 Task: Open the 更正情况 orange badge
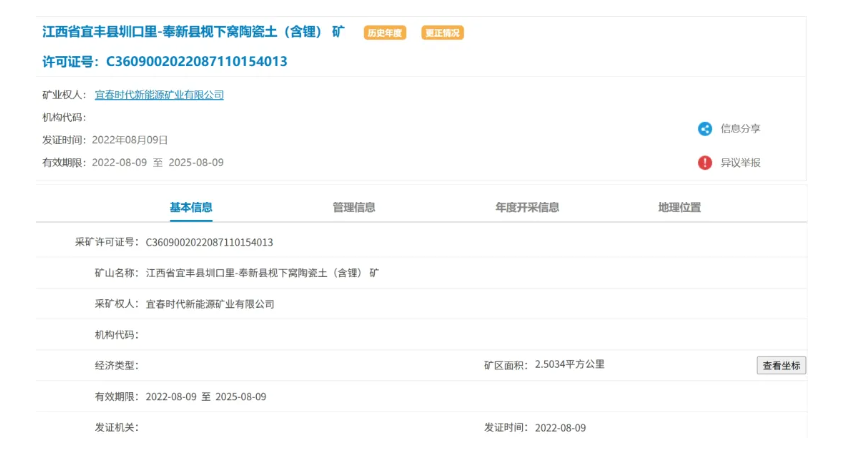[x=442, y=33]
